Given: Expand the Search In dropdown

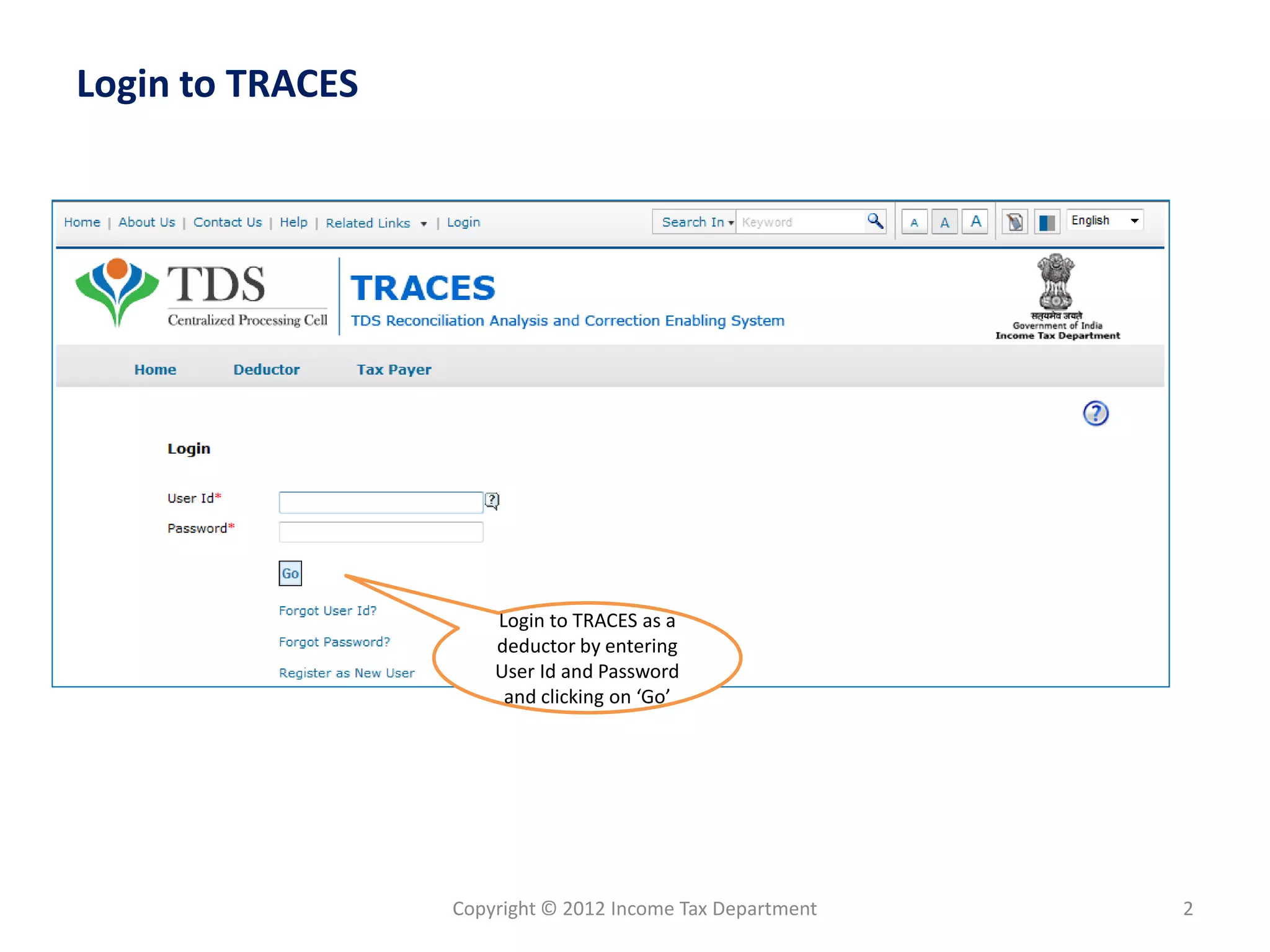Looking at the screenshot, I should pos(695,222).
